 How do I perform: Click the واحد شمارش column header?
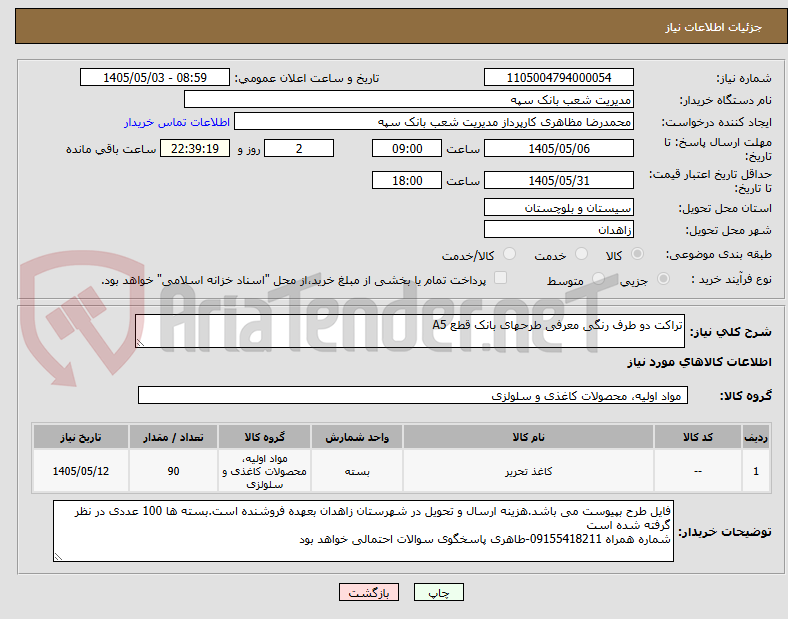357,437
